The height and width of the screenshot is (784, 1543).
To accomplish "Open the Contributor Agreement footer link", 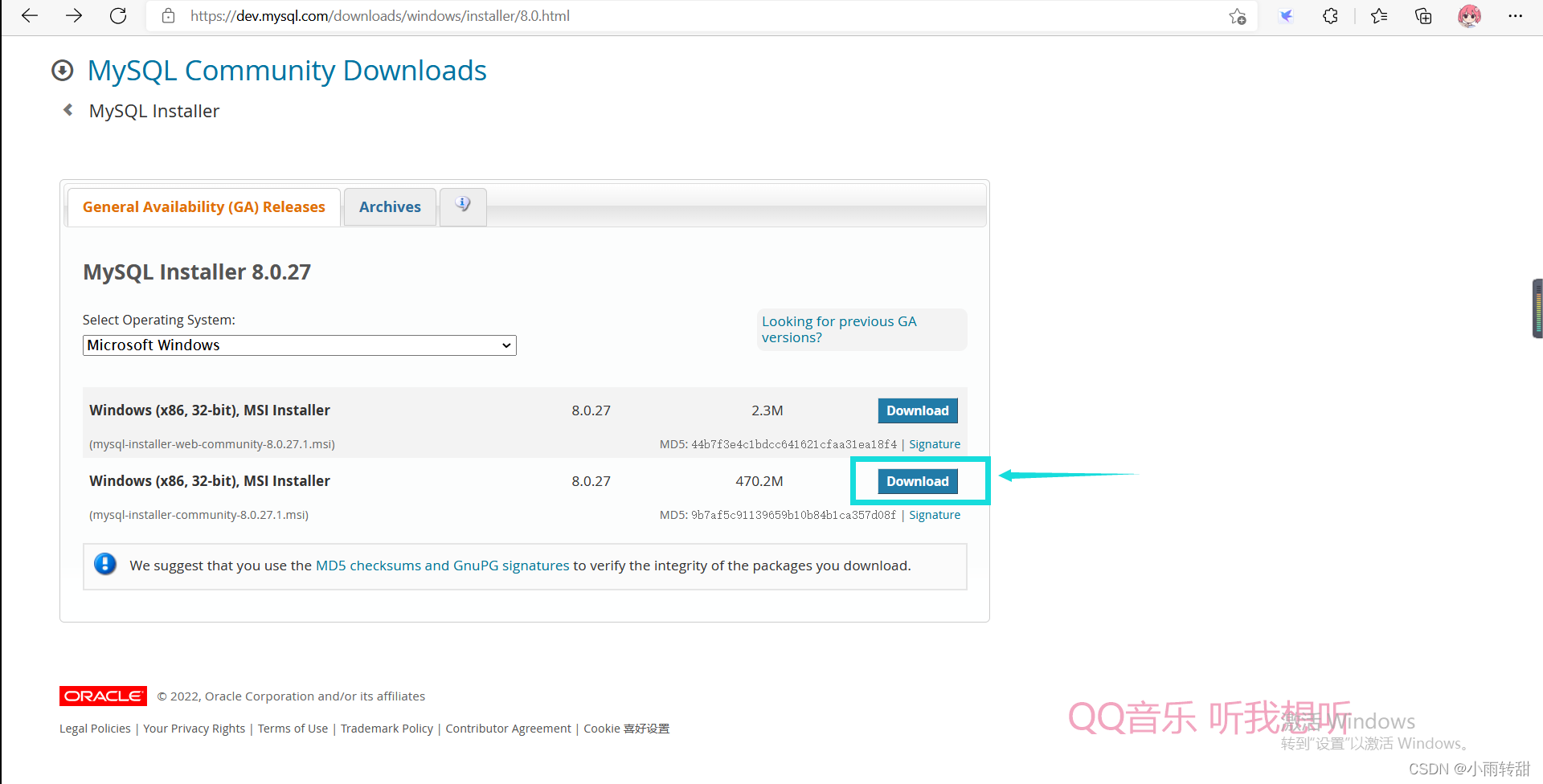I will (508, 729).
